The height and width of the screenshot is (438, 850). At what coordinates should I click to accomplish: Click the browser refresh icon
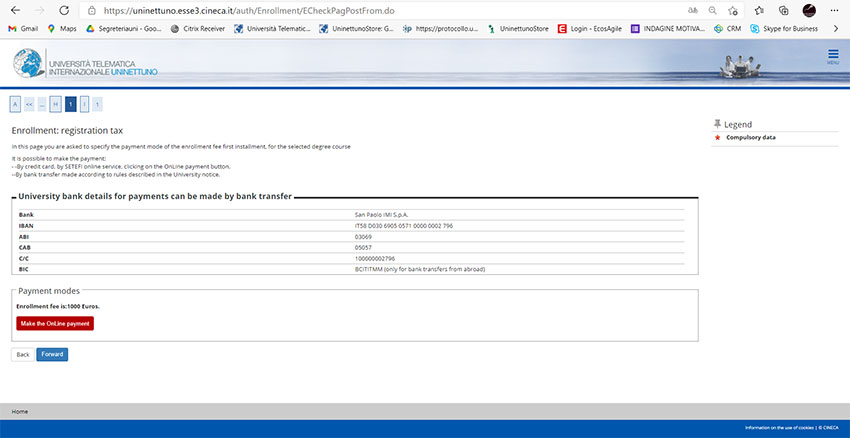click(x=63, y=10)
